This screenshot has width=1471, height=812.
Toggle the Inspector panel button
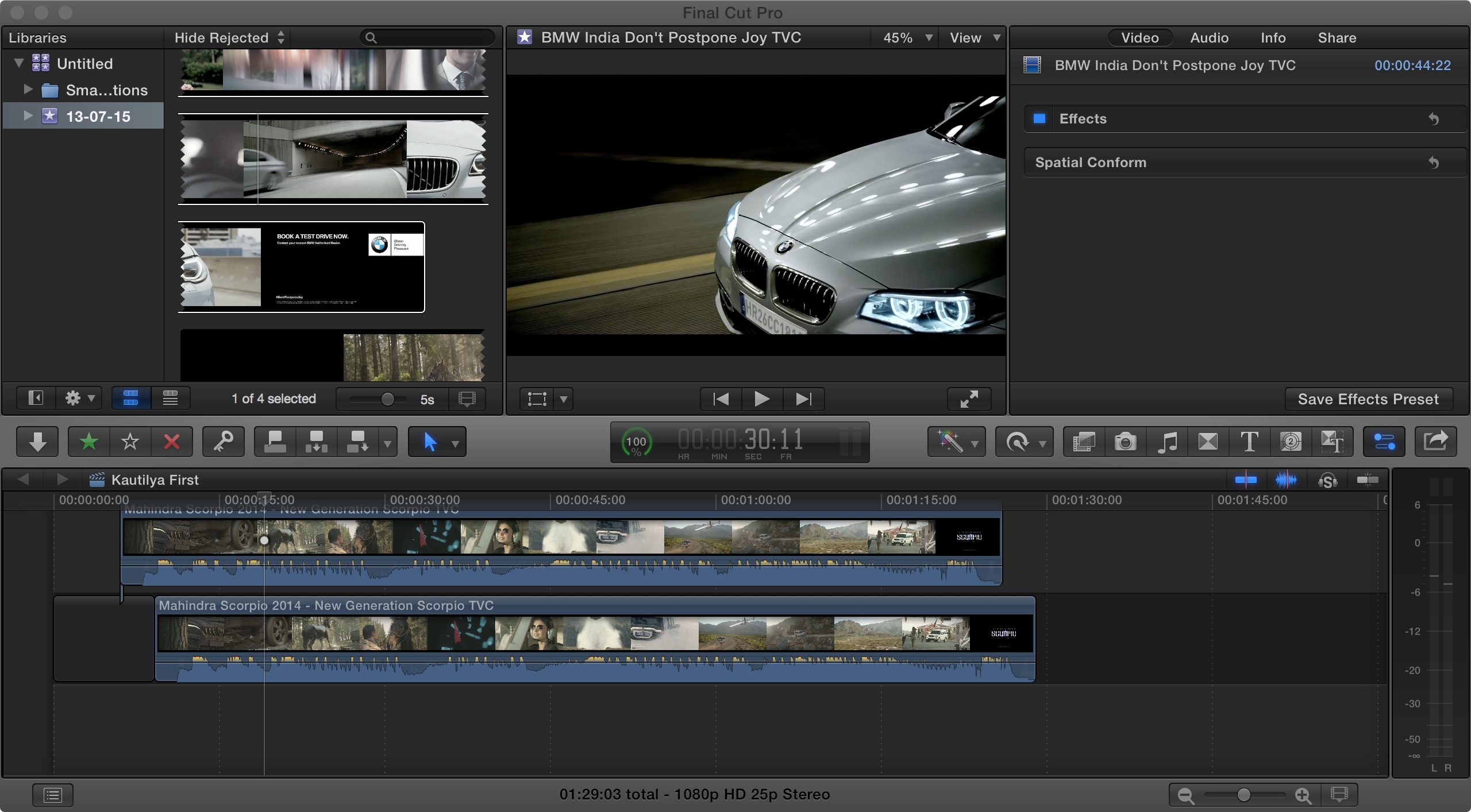click(x=1384, y=442)
